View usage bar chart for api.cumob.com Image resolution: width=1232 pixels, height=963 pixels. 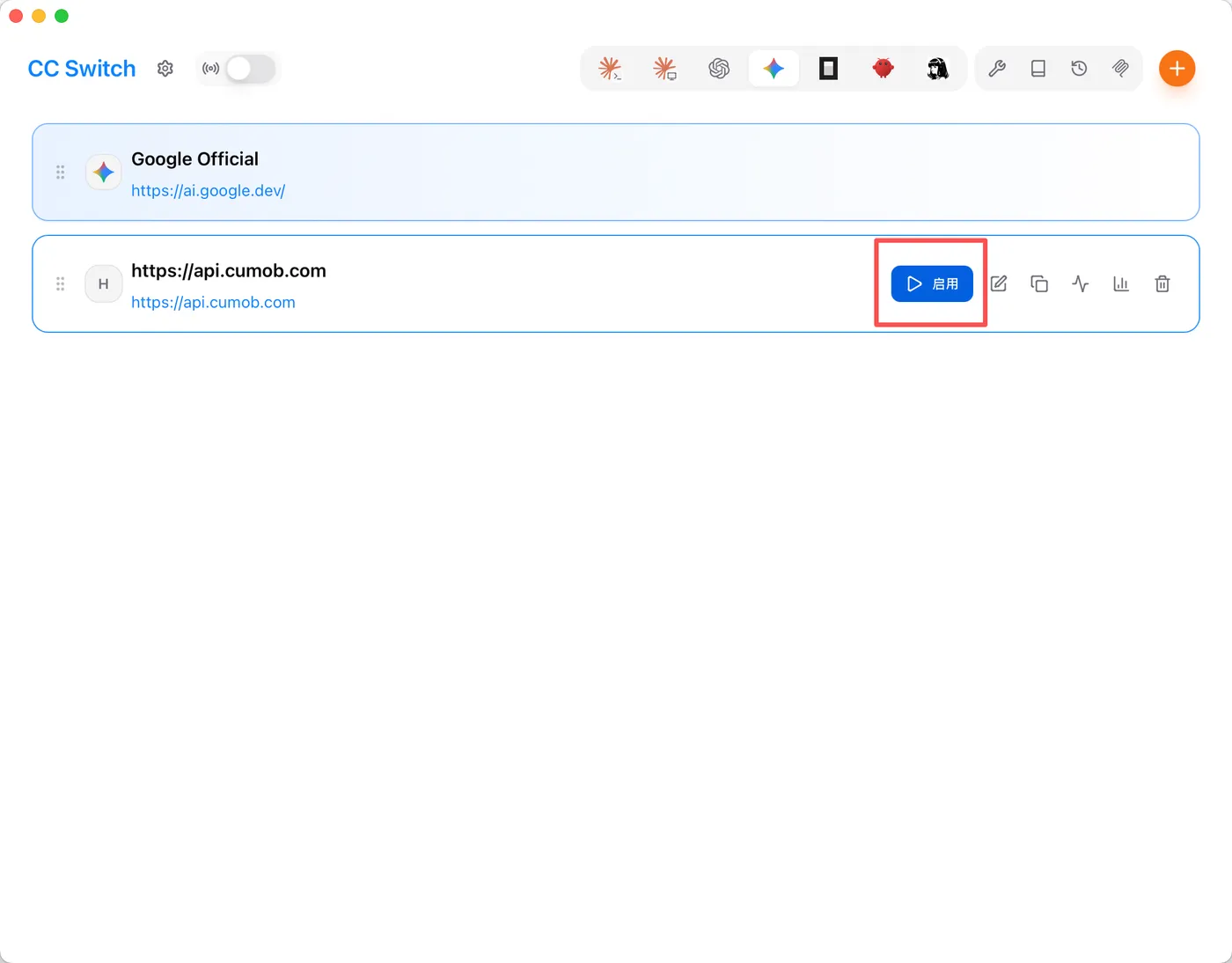point(1121,283)
